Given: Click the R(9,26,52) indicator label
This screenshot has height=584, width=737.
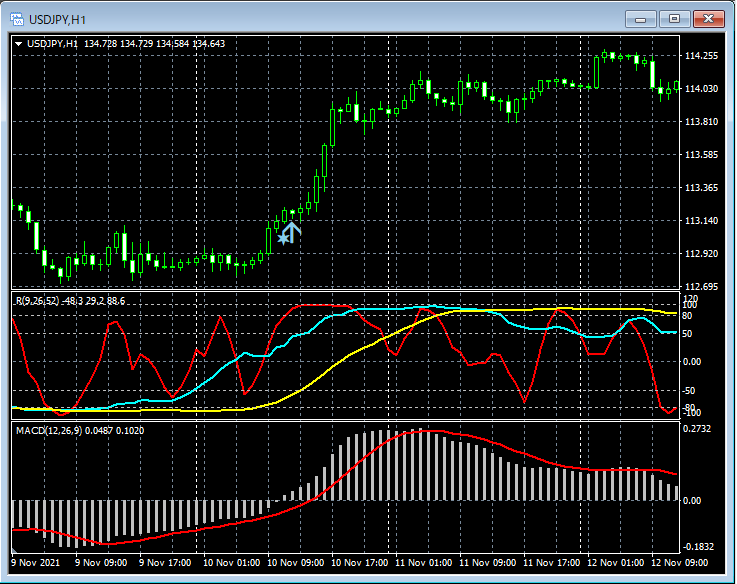Looking at the screenshot, I should (x=37, y=300).
